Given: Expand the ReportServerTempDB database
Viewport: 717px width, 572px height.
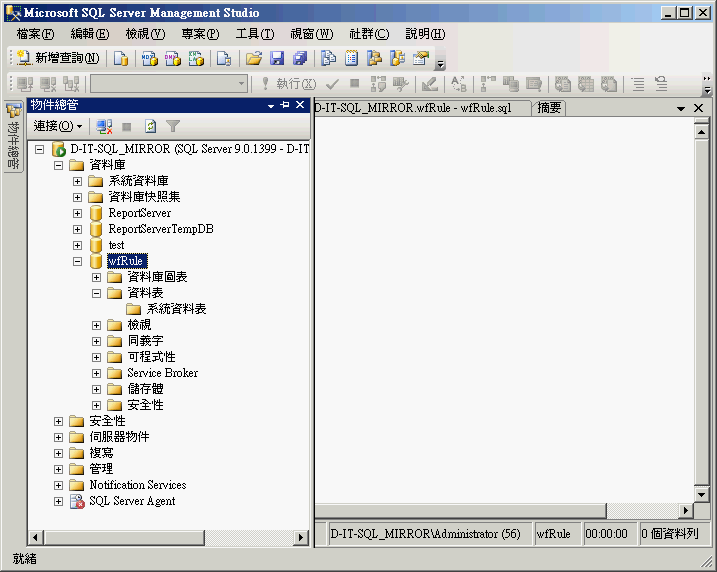Looking at the screenshot, I should [x=77, y=229].
